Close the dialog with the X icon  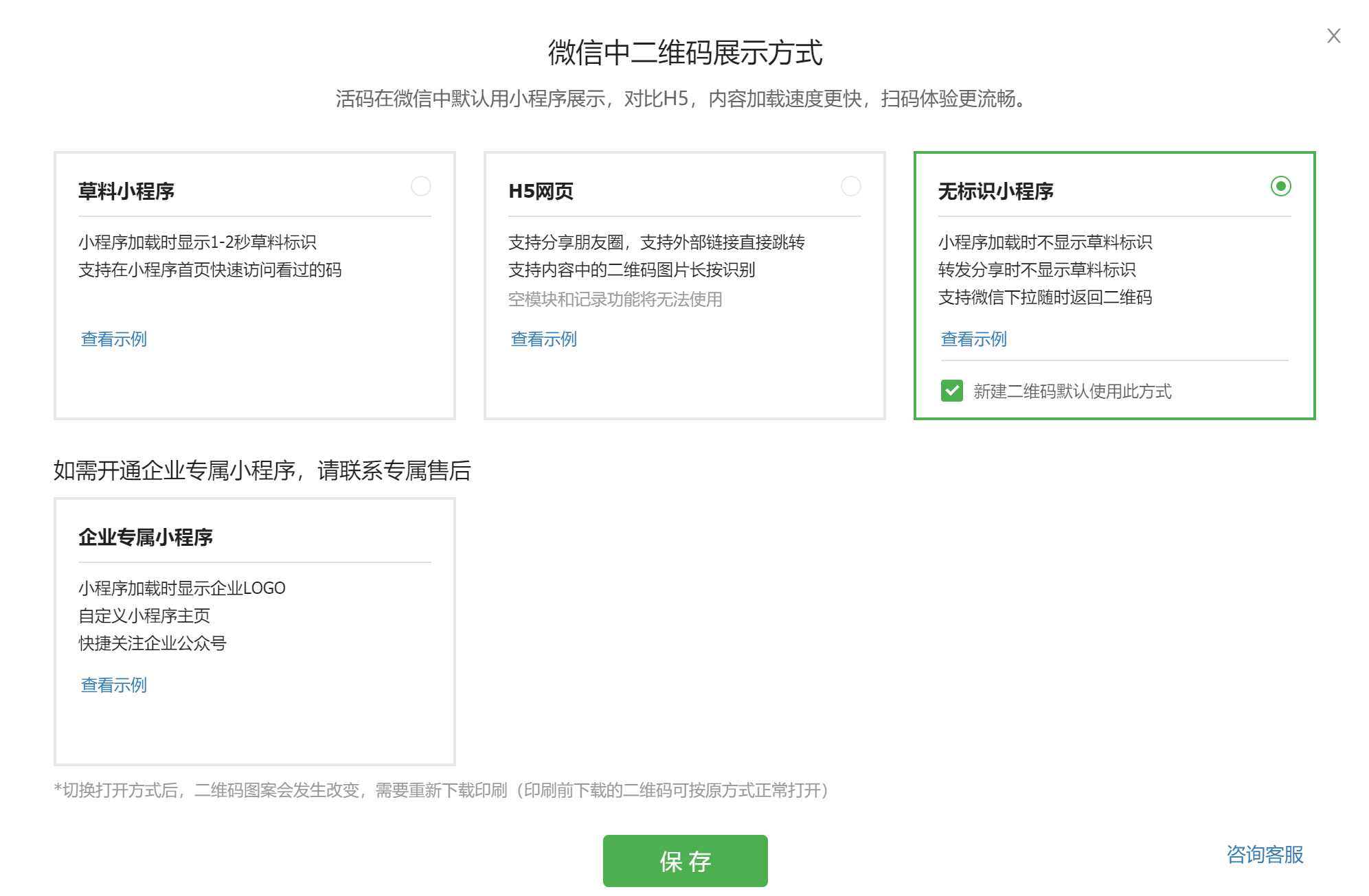tap(1333, 36)
